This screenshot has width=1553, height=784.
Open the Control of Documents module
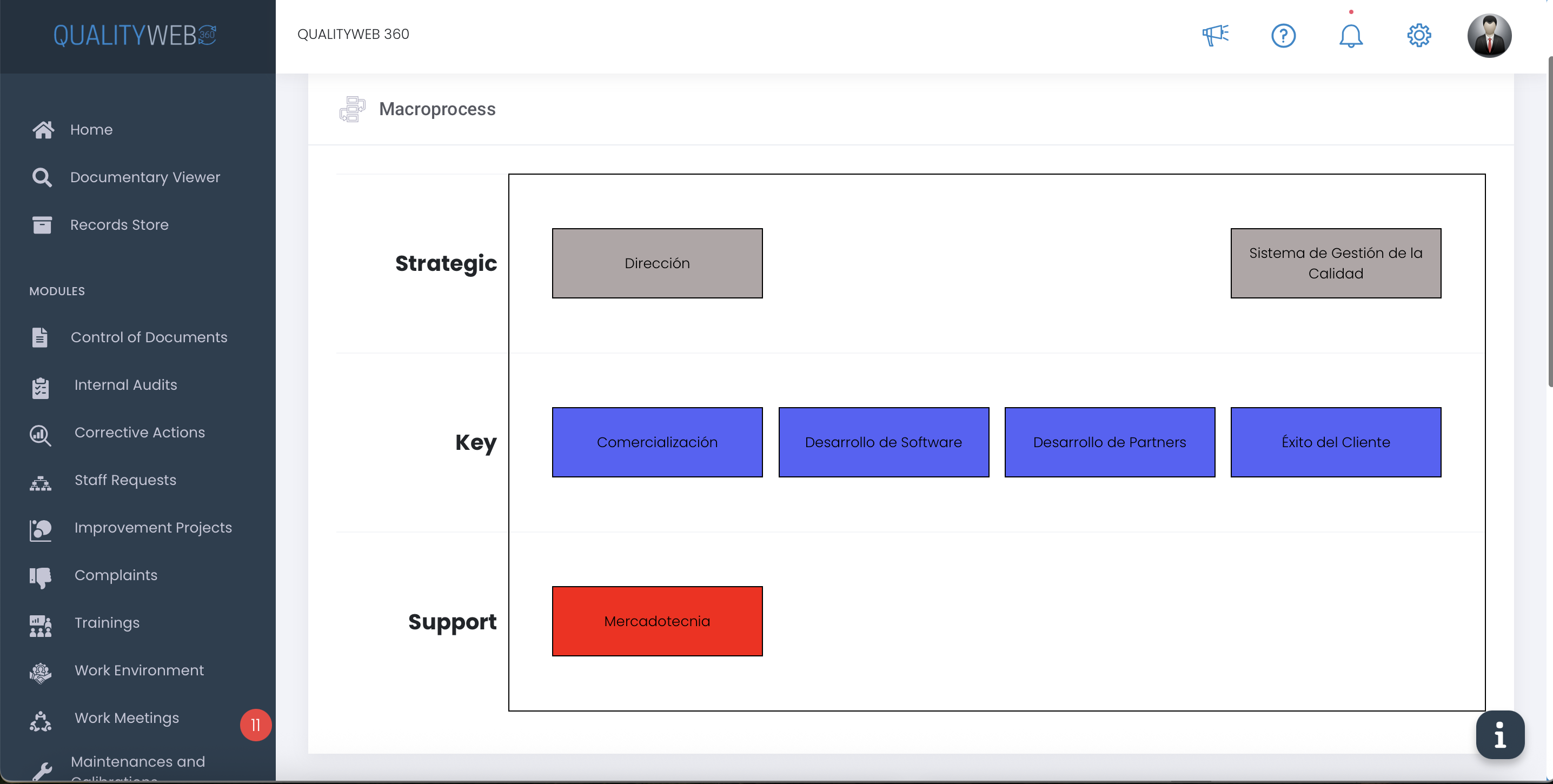click(149, 337)
